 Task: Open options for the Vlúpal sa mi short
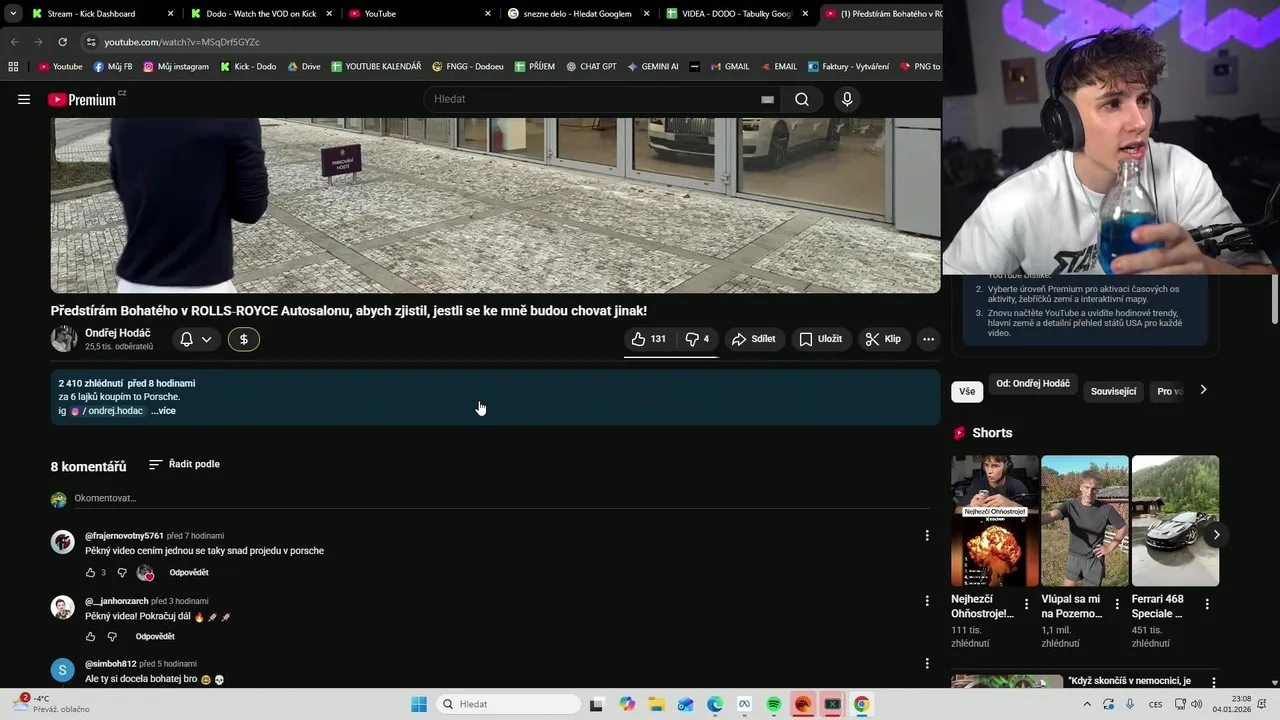click(1116, 605)
